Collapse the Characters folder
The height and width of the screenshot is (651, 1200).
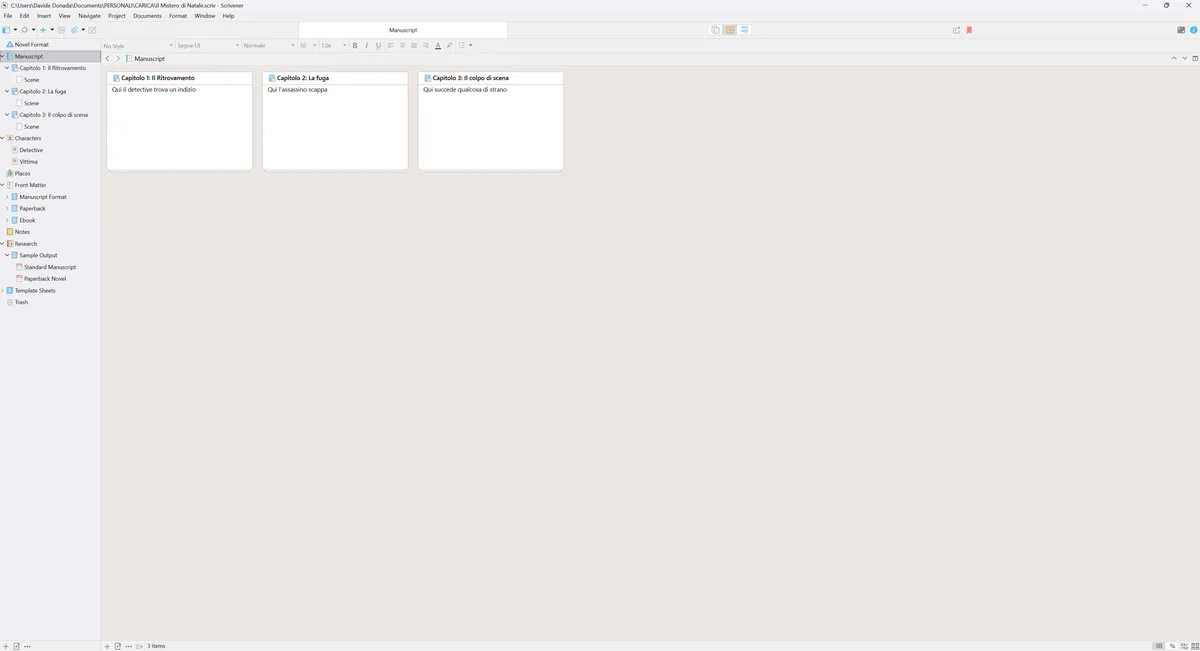pyautogui.click(x=3, y=138)
